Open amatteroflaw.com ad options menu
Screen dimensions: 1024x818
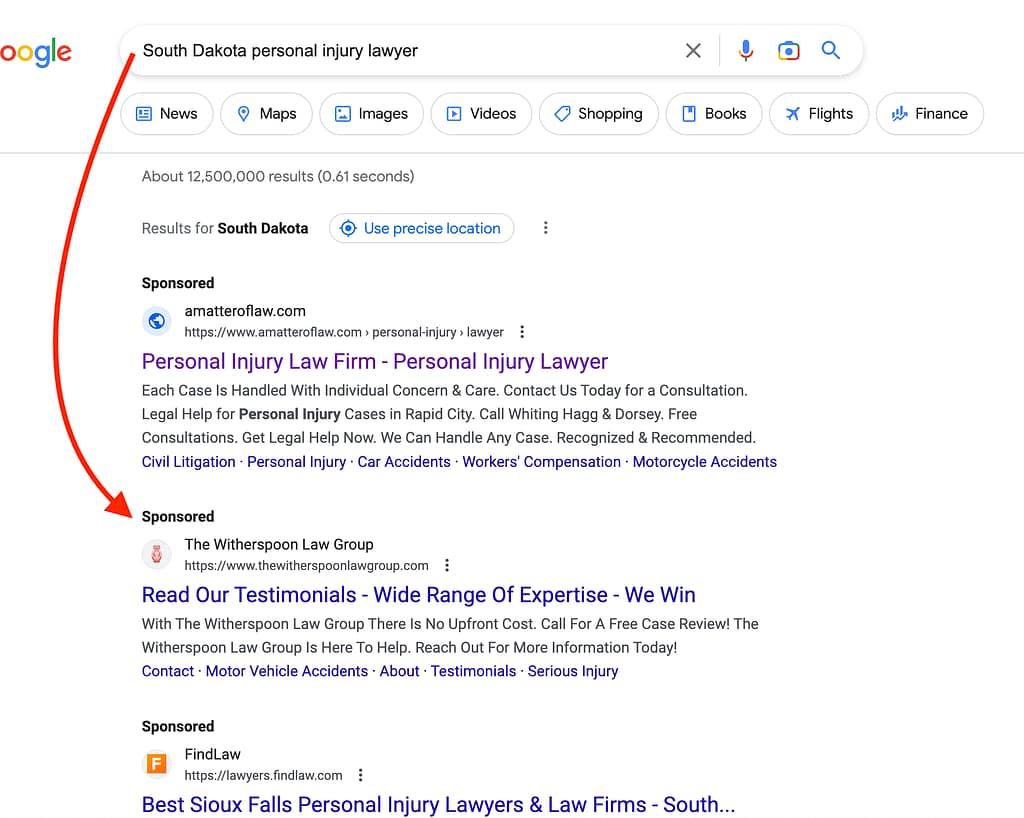(521, 332)
